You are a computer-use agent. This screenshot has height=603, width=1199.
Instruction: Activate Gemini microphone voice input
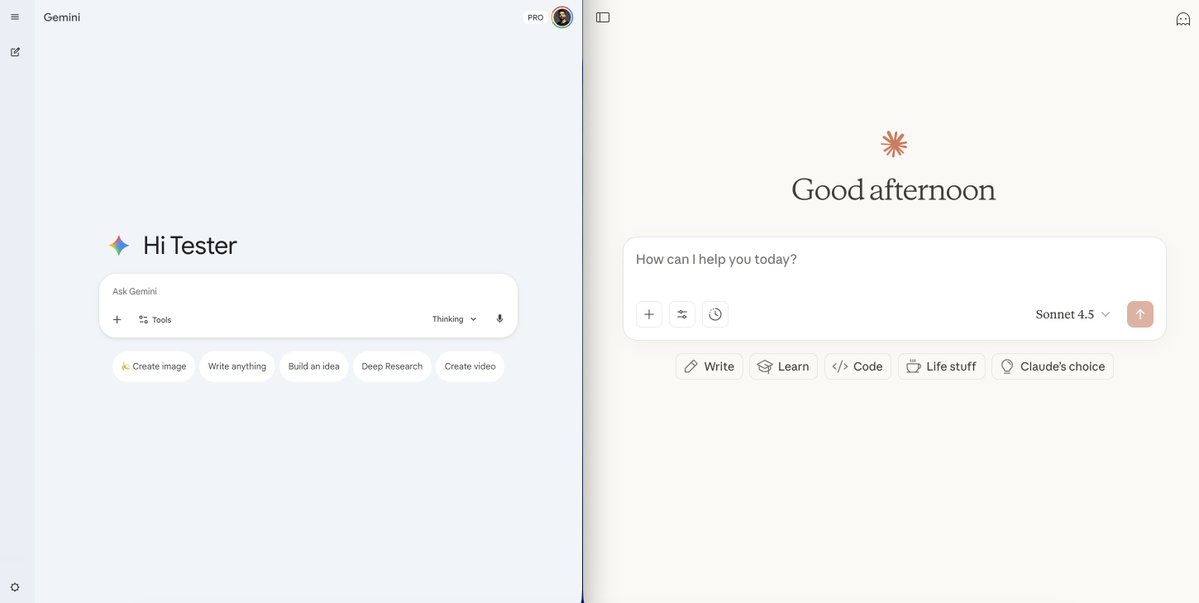click(x=499, y=319)
